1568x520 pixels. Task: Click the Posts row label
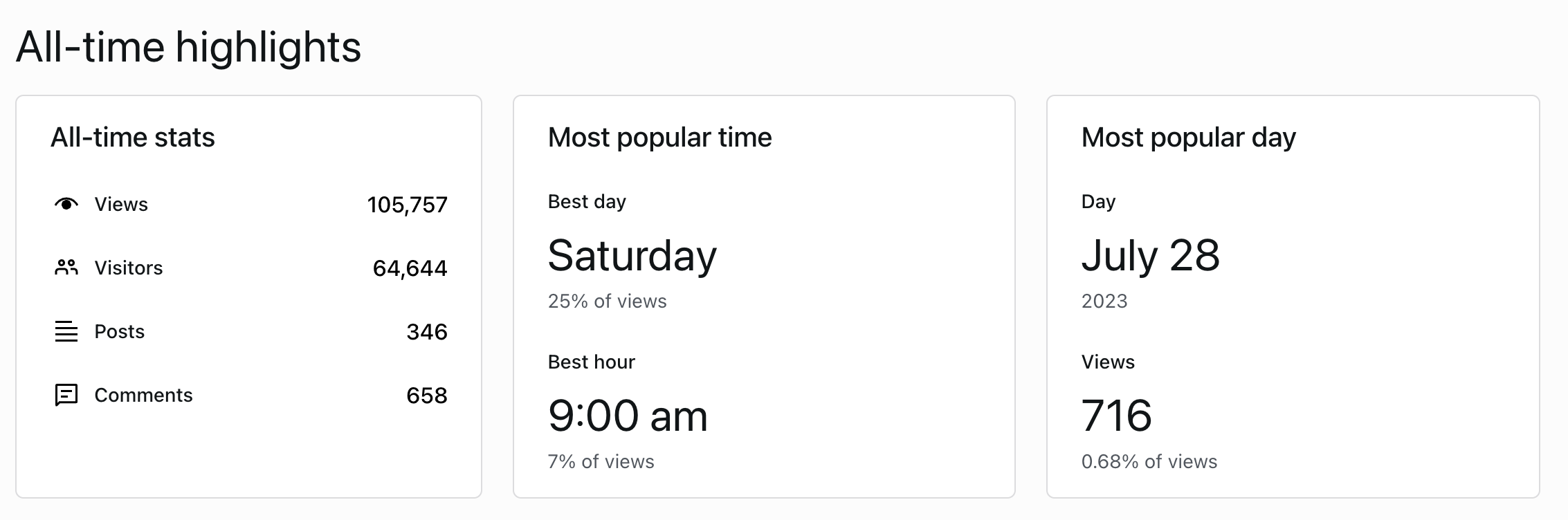[x=119, y=332]
